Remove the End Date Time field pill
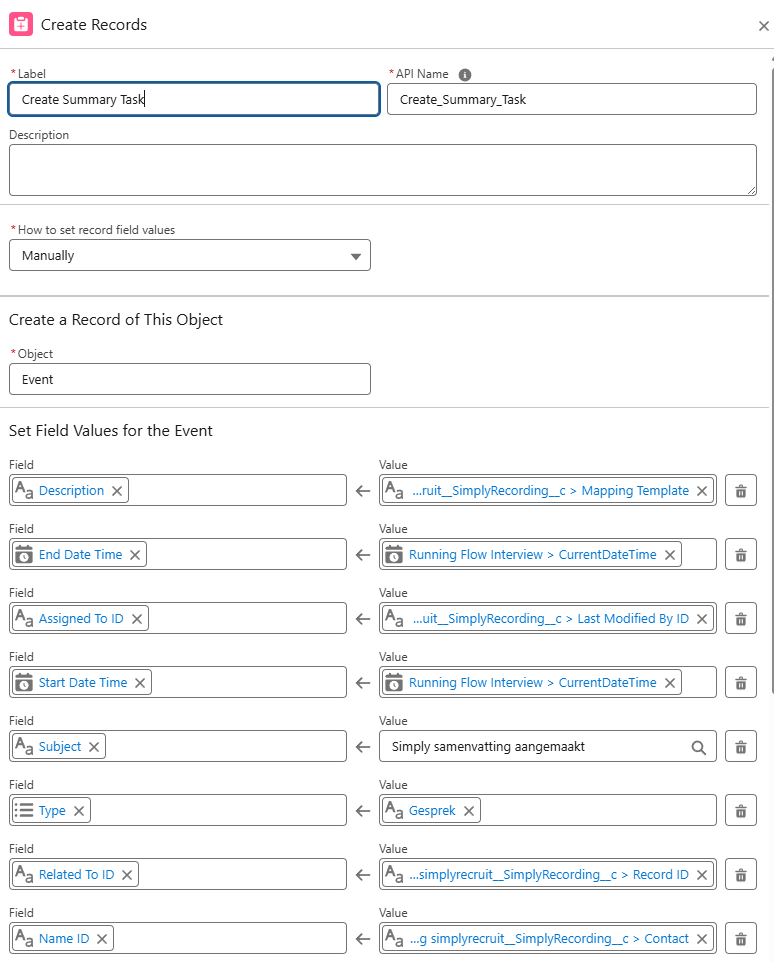This screenshot has height=962, width=774. pyautogui.click(x=135, y=554)
